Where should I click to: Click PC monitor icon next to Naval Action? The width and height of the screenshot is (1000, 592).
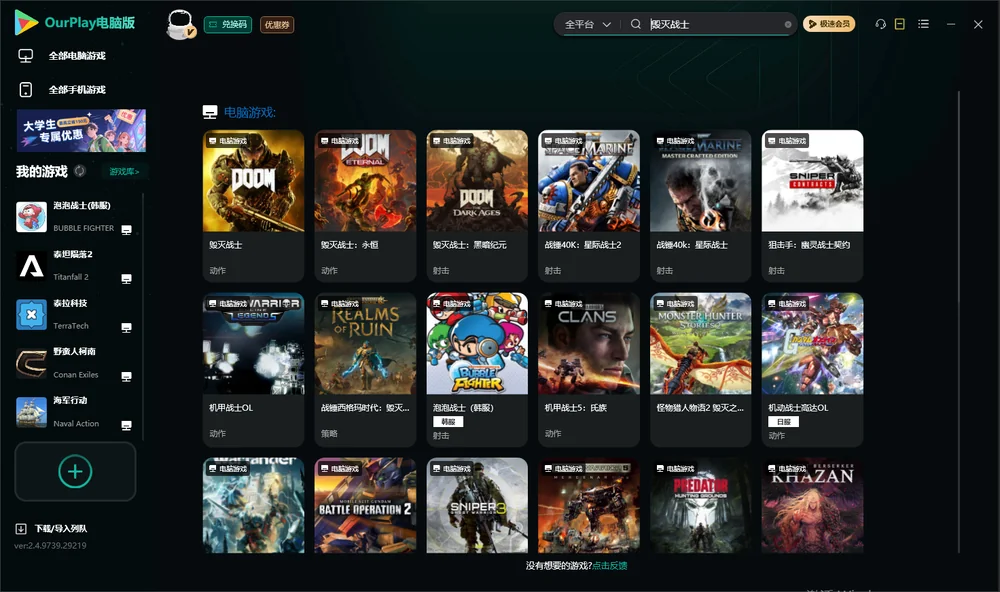126,426
